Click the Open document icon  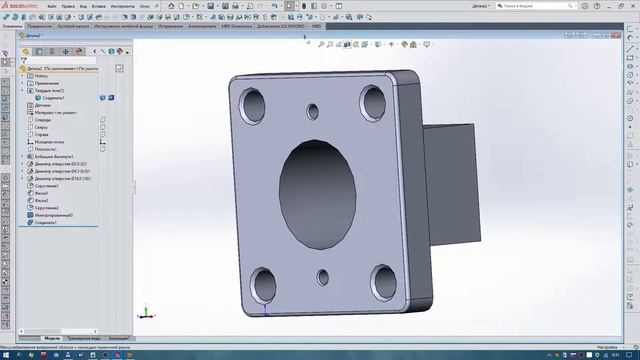coord(196,6)
